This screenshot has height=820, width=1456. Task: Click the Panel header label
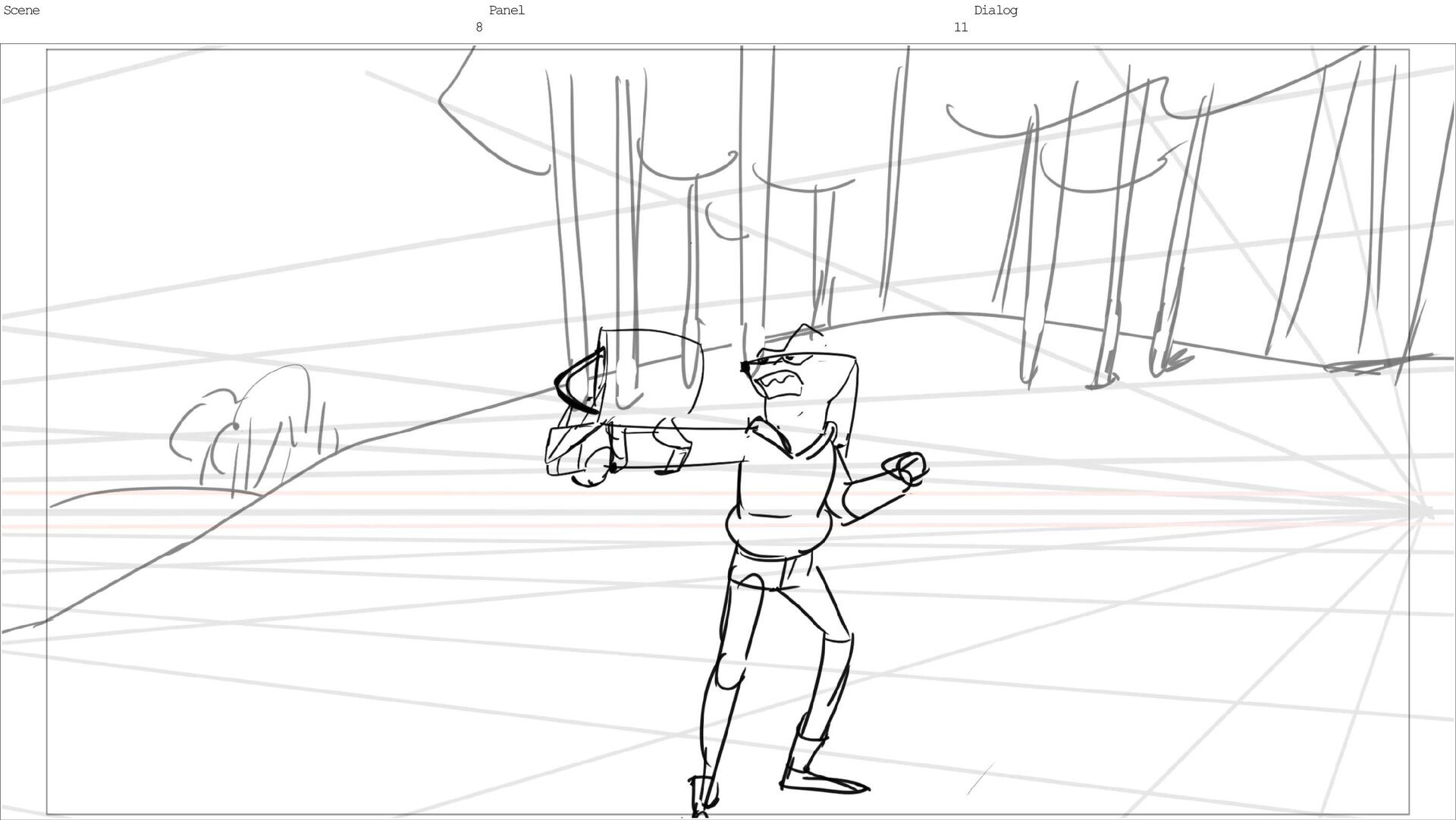[507, 11]
